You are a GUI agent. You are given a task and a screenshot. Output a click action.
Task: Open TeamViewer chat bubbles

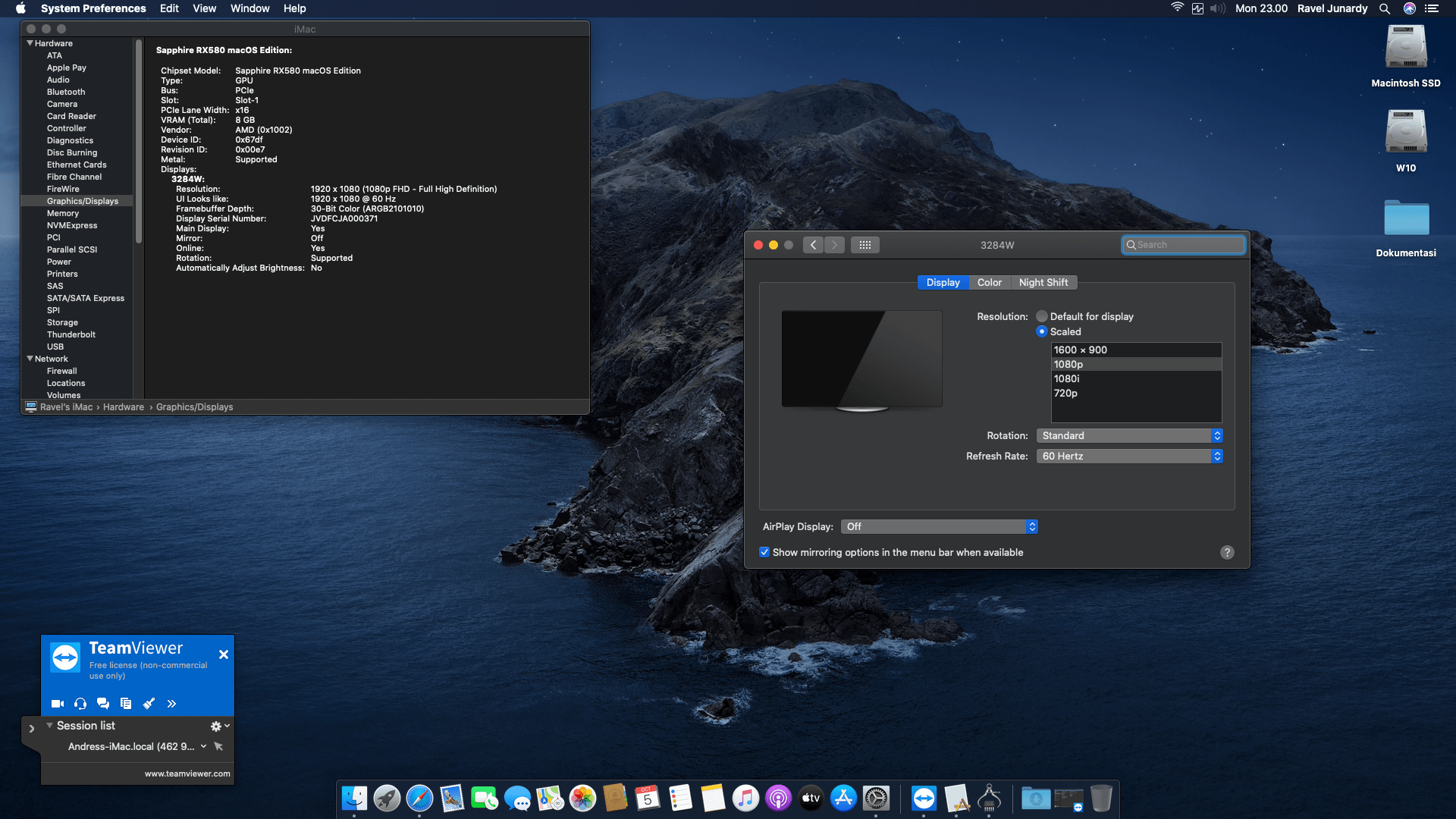(103, 704)
